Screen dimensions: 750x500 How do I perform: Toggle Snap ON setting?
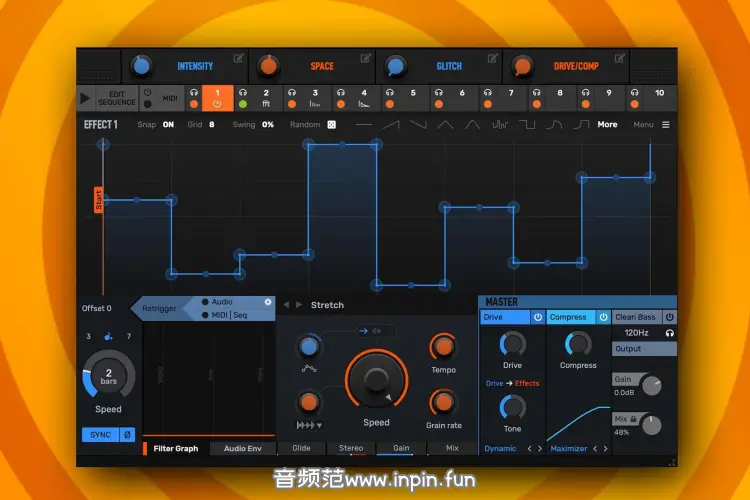tap(168, 124)
